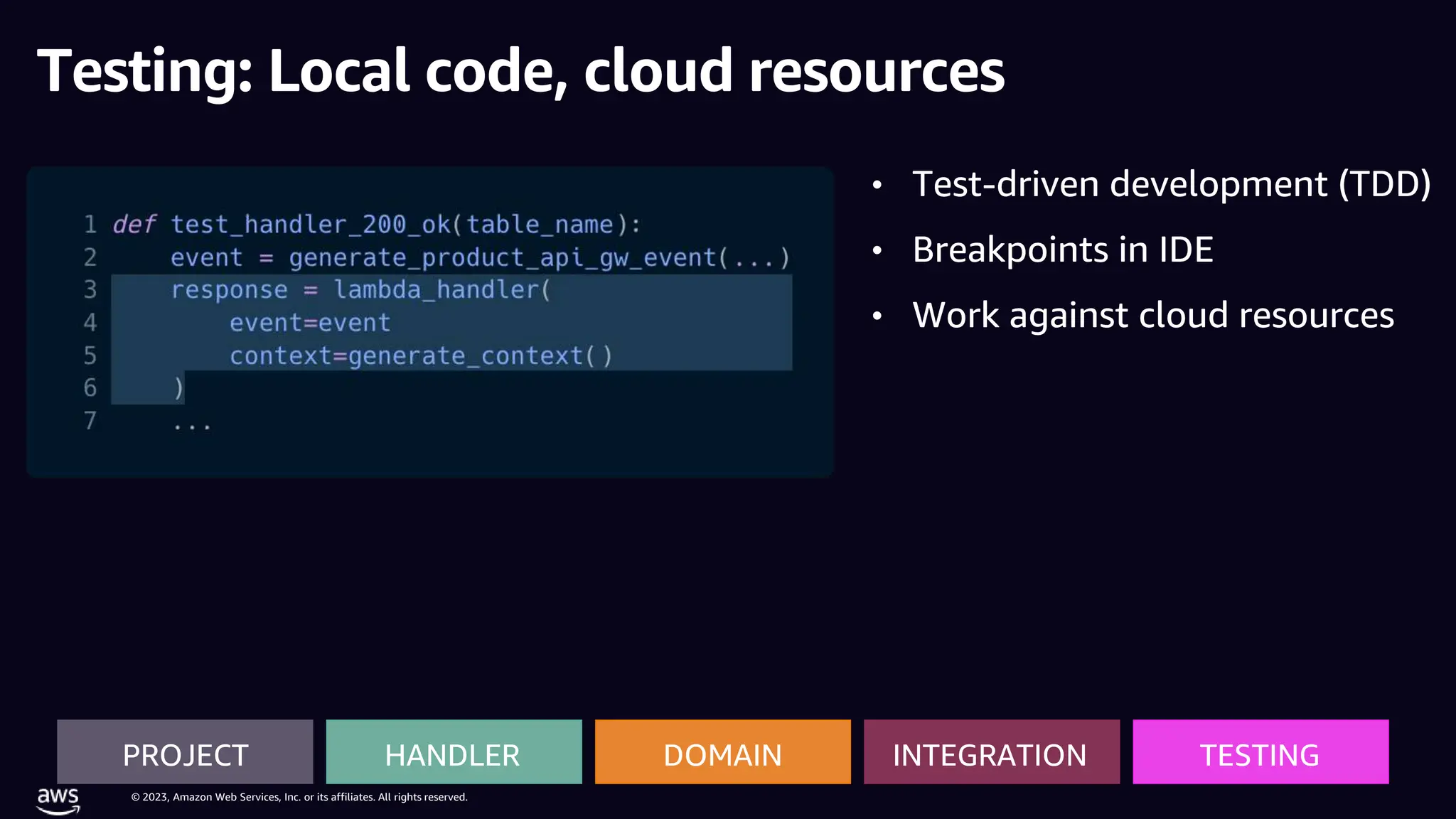
Task: Click highlighted line 'response = lambda_handler('
Action: [360, 290]
